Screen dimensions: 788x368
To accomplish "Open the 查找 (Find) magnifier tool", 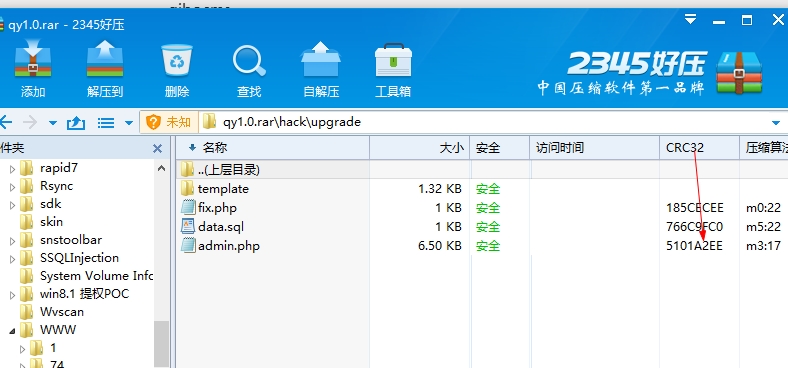I will (x=249, y=60).
